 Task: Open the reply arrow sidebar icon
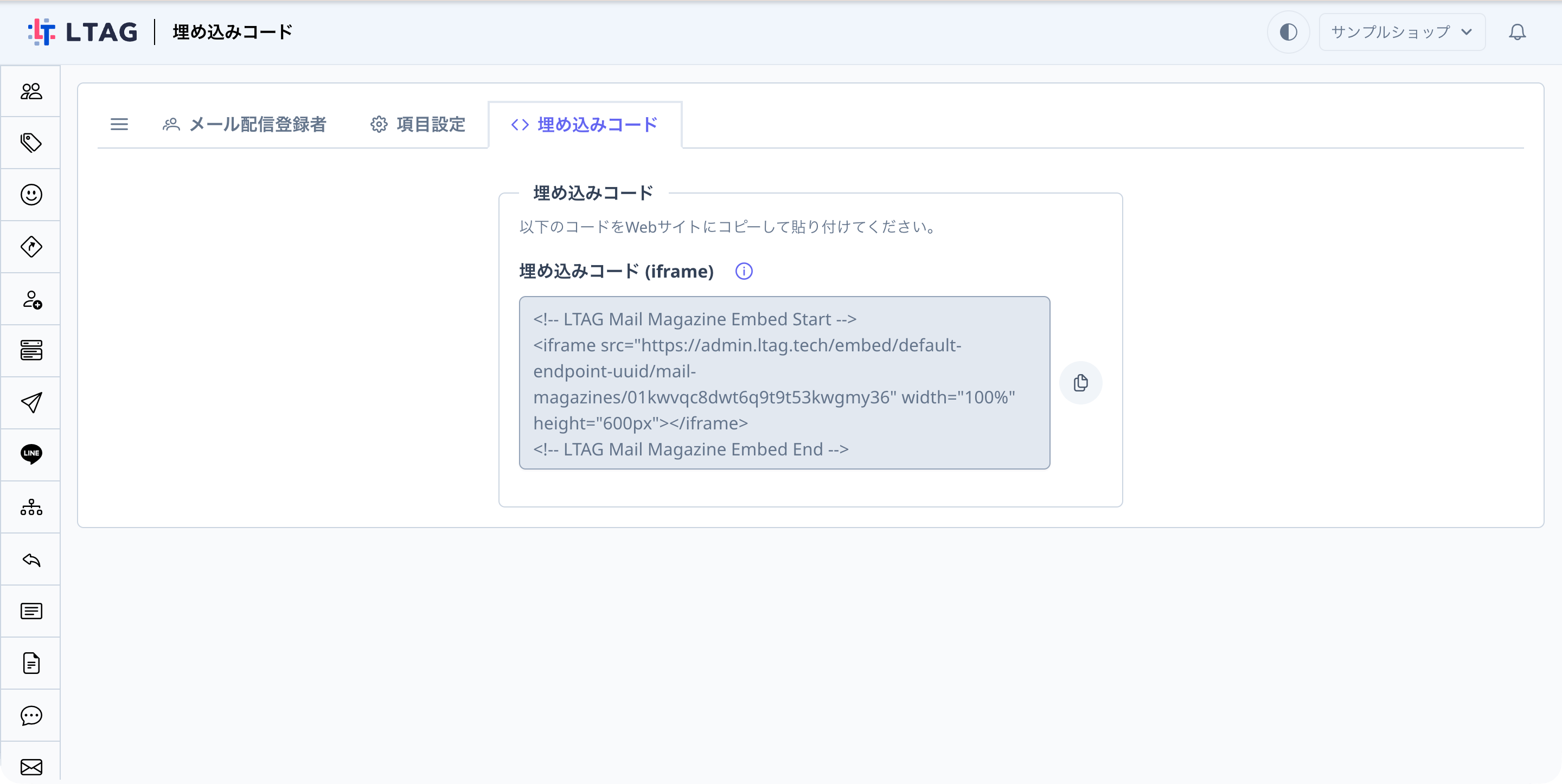(31, 559)
